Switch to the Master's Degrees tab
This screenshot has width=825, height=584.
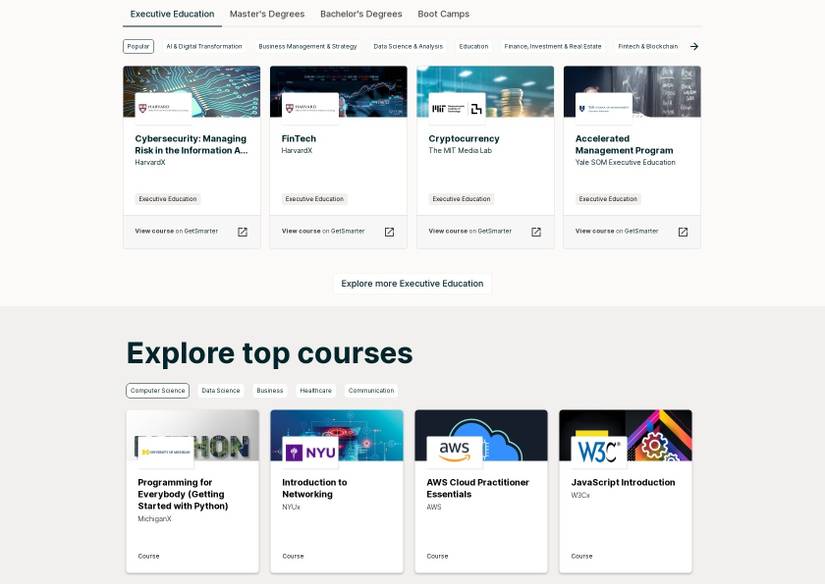pos(266,13)
